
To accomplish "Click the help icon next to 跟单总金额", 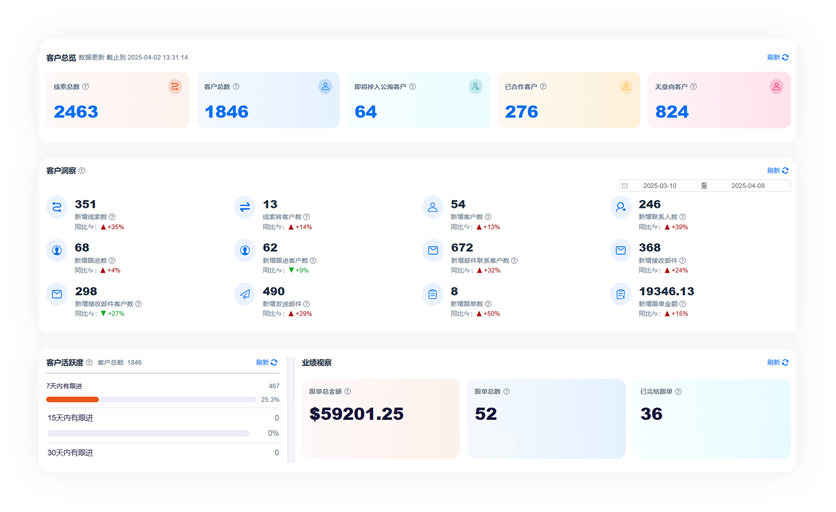I will coord(348,391).
